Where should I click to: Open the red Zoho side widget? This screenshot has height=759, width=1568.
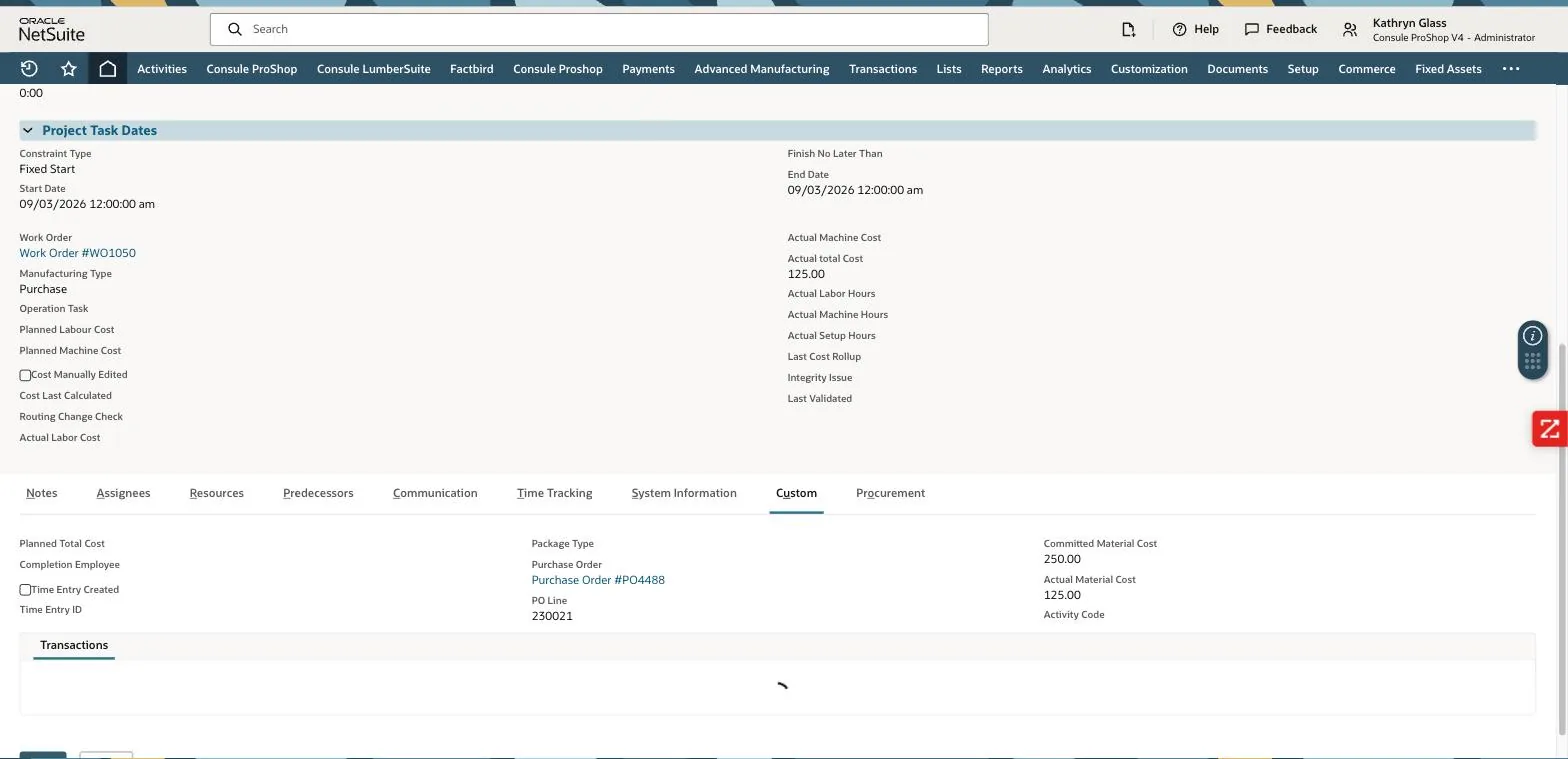(1549, 429)
